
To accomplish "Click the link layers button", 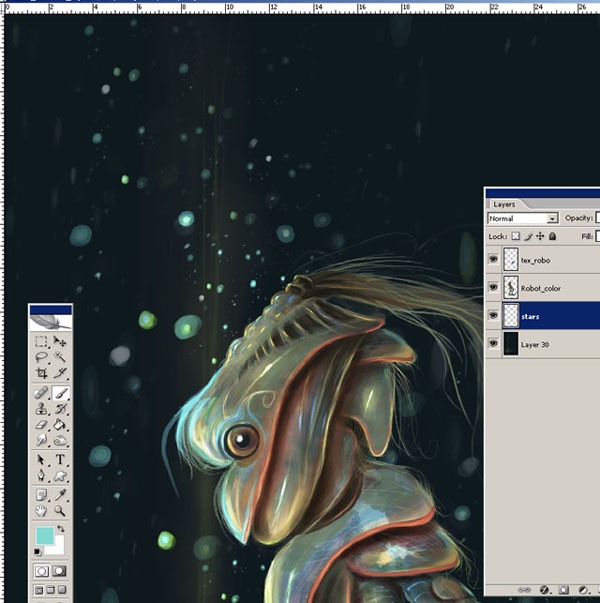I will tap(524, 590).
